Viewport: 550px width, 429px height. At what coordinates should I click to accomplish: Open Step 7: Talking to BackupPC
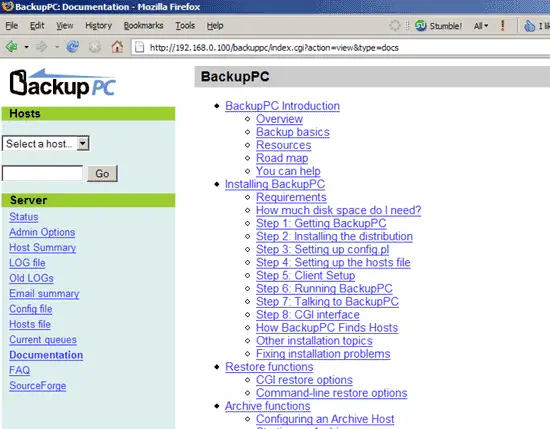coord(327,302)
